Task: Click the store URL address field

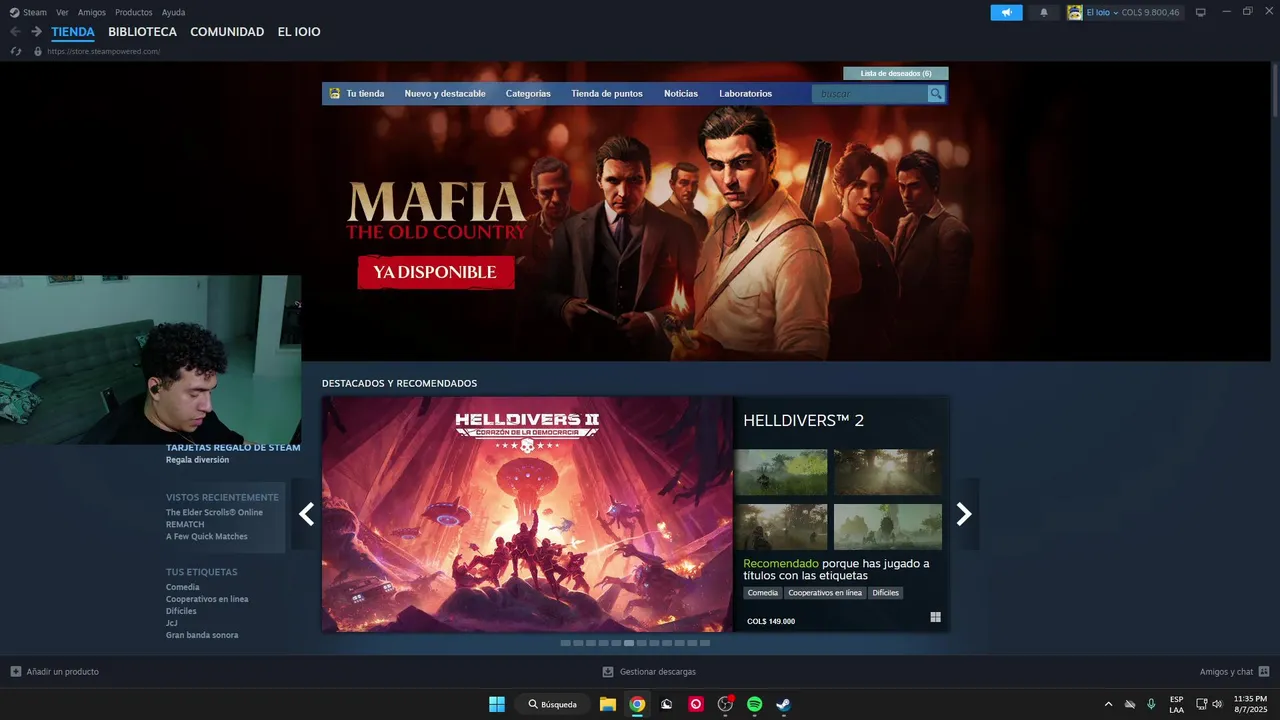Action: point(104,51)
